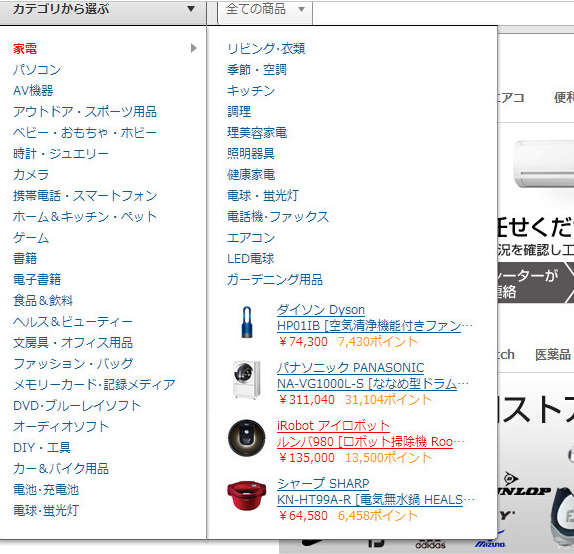Open パナソニック NA-VG1000L-S product link
This screenshot has width=574, height=554.
coord(373,375)
